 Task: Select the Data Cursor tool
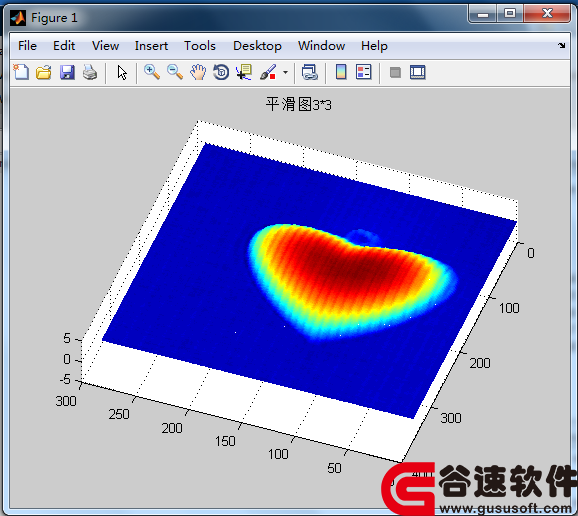[244, 72]
